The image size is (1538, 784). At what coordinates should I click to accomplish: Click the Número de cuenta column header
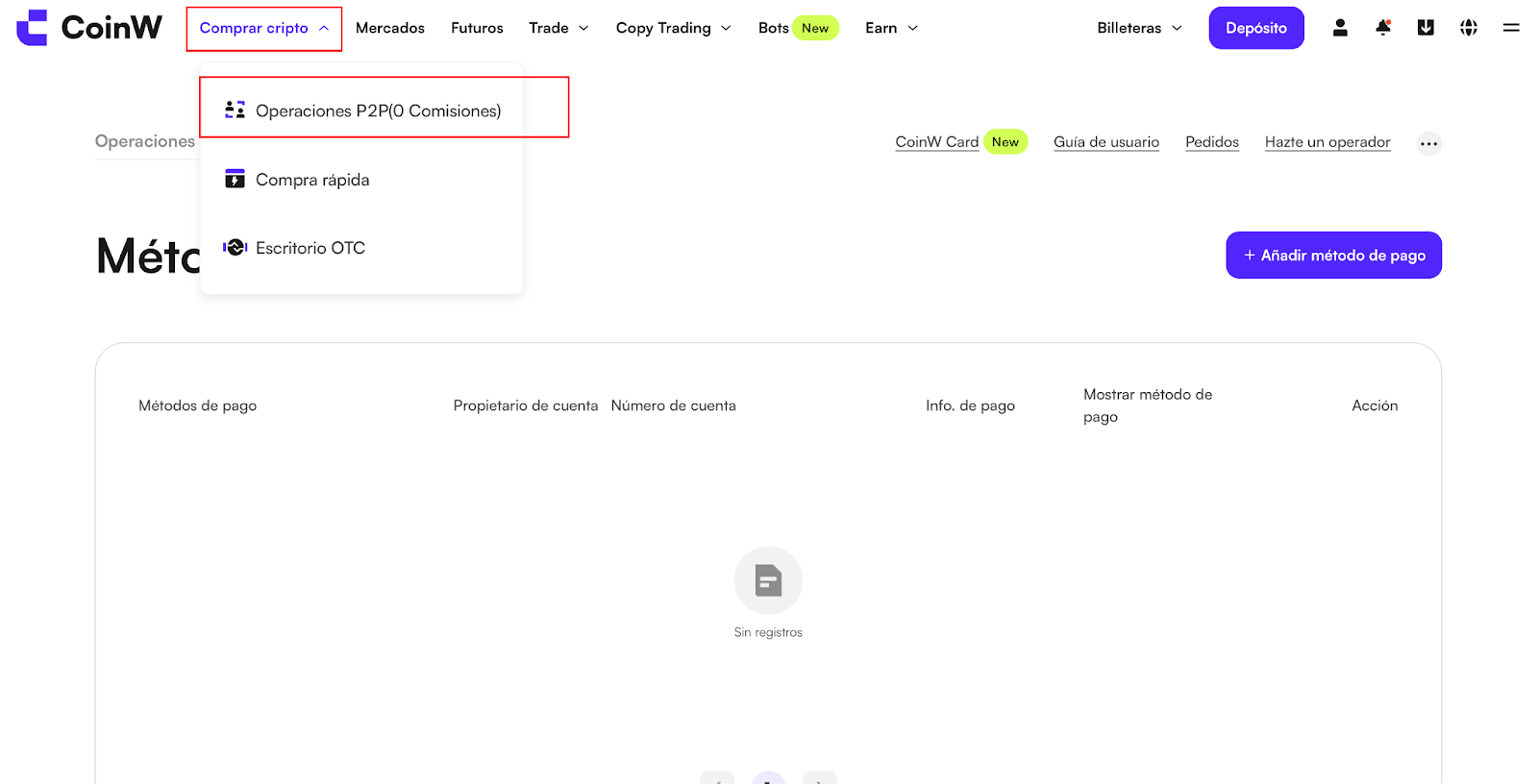[x=674, y=405]
